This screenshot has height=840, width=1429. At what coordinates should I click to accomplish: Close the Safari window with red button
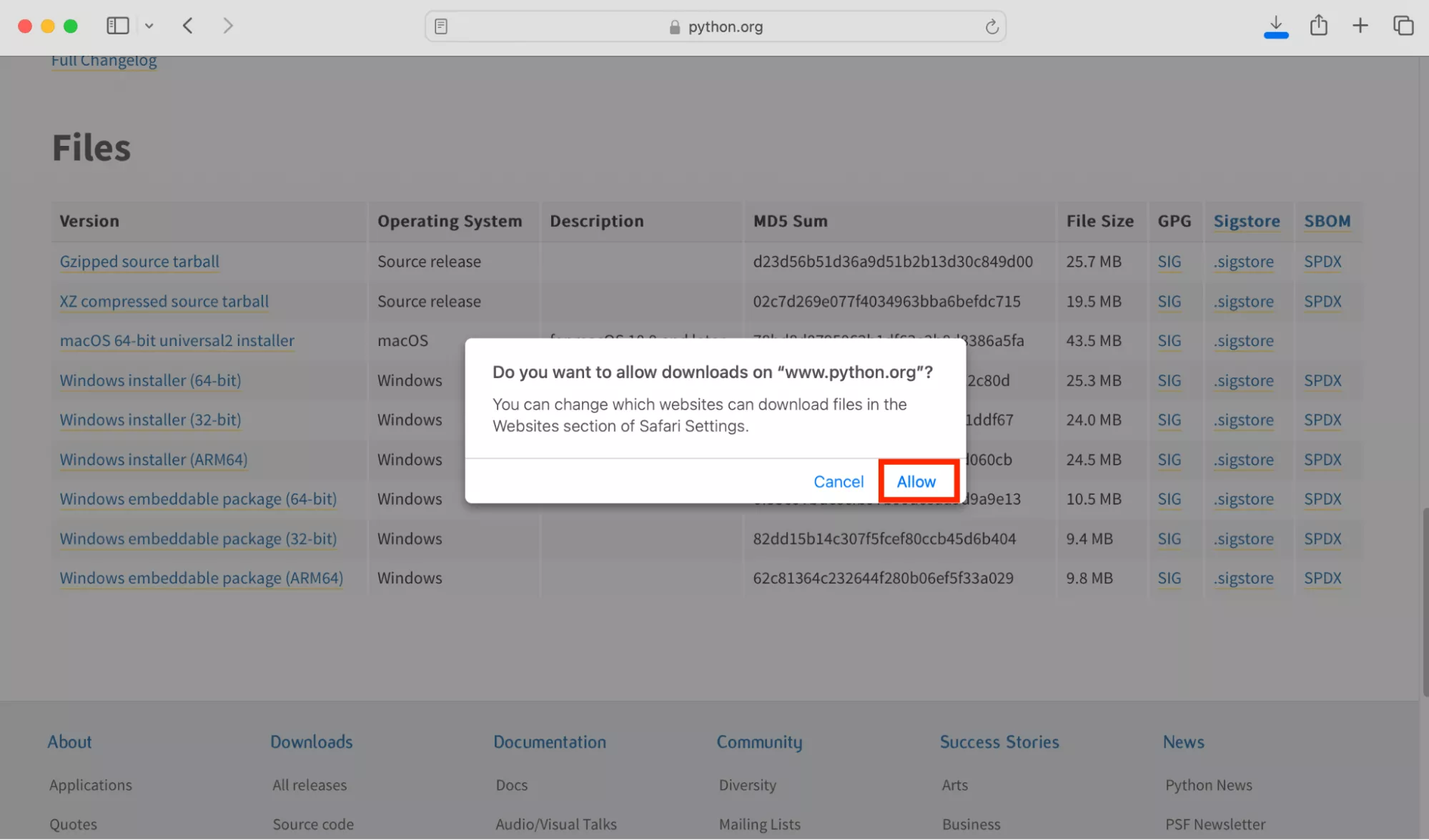(25, 26)
